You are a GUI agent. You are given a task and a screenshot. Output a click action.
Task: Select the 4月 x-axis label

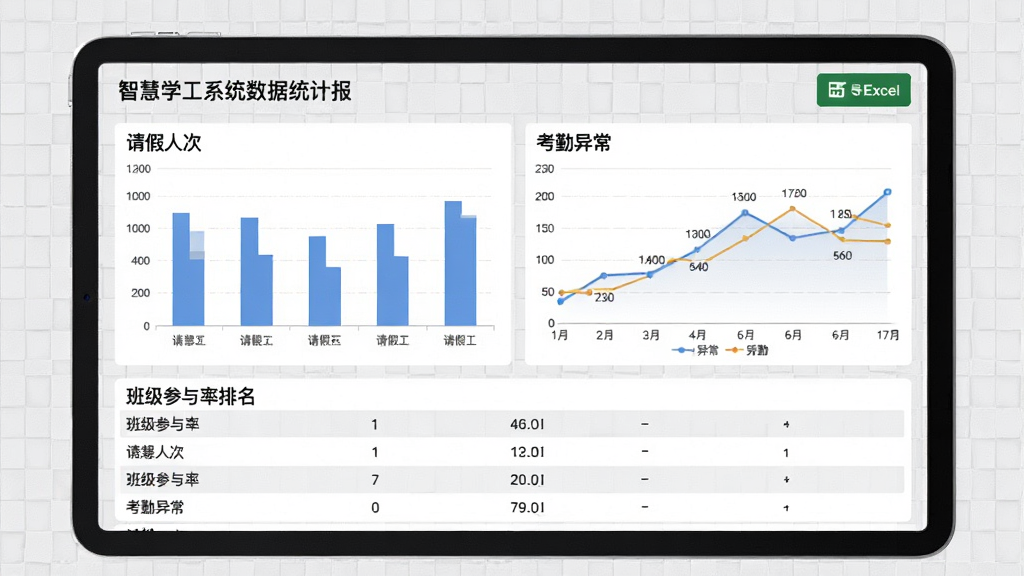(x=697, y=335)
